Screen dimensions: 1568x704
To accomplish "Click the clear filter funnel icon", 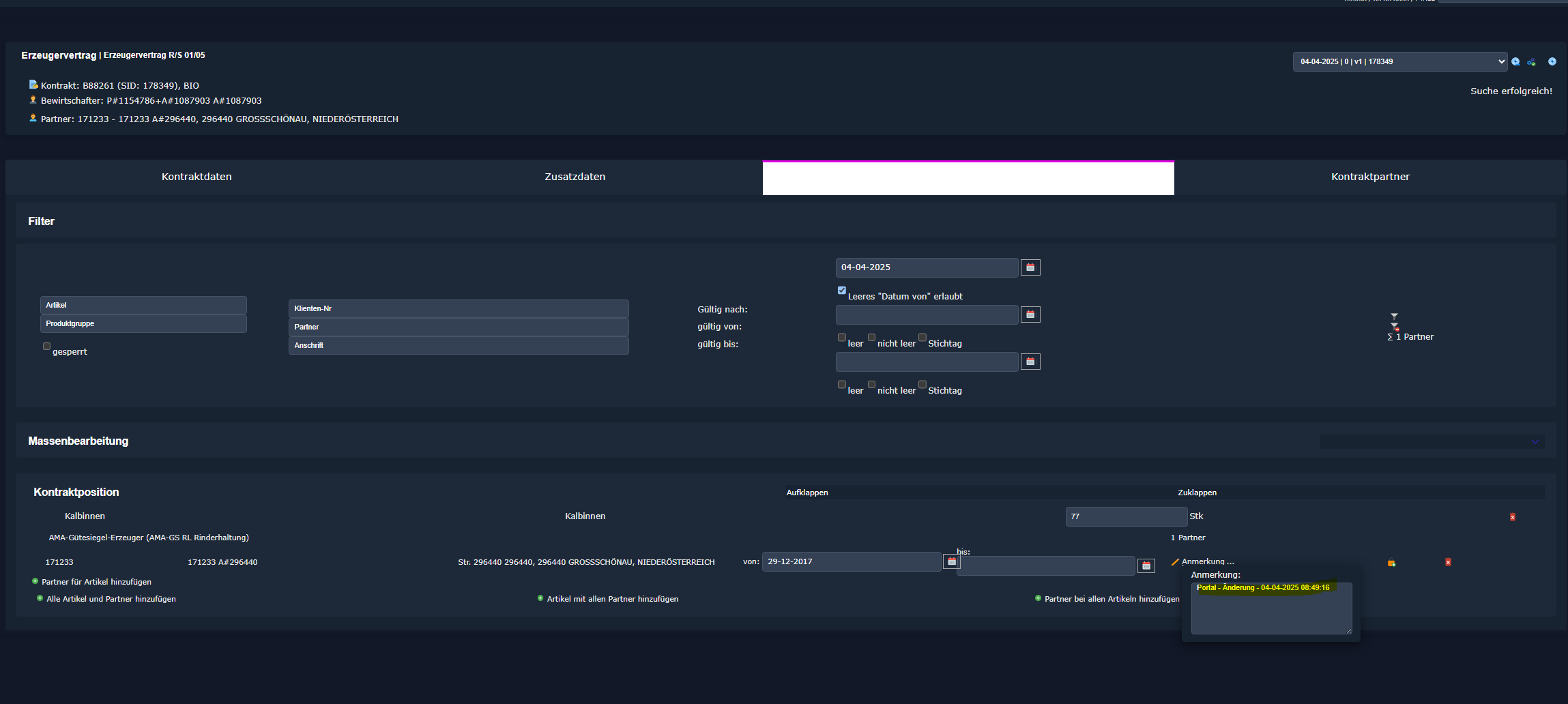I will [1395, 327].
